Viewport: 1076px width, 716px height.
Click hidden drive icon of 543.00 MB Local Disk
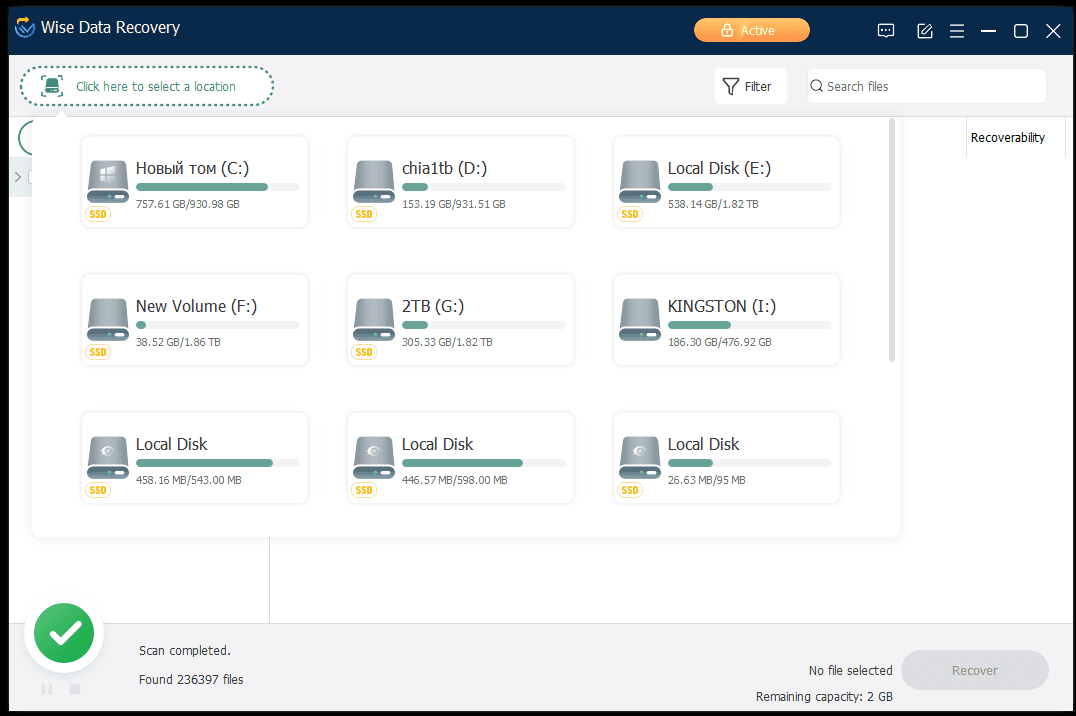click(108, 457)
